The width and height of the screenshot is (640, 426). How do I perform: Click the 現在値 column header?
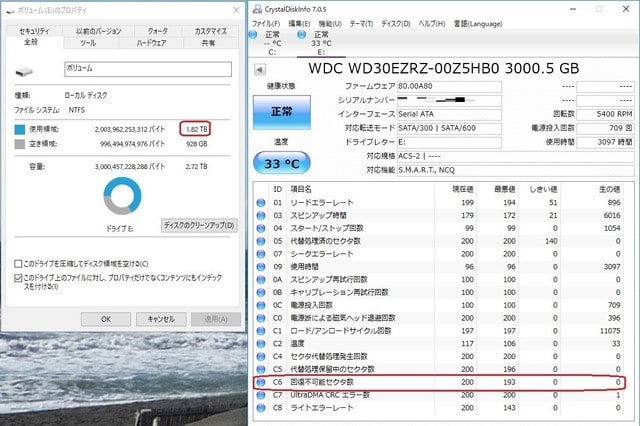pyautogui.click(x=462, y=189)
